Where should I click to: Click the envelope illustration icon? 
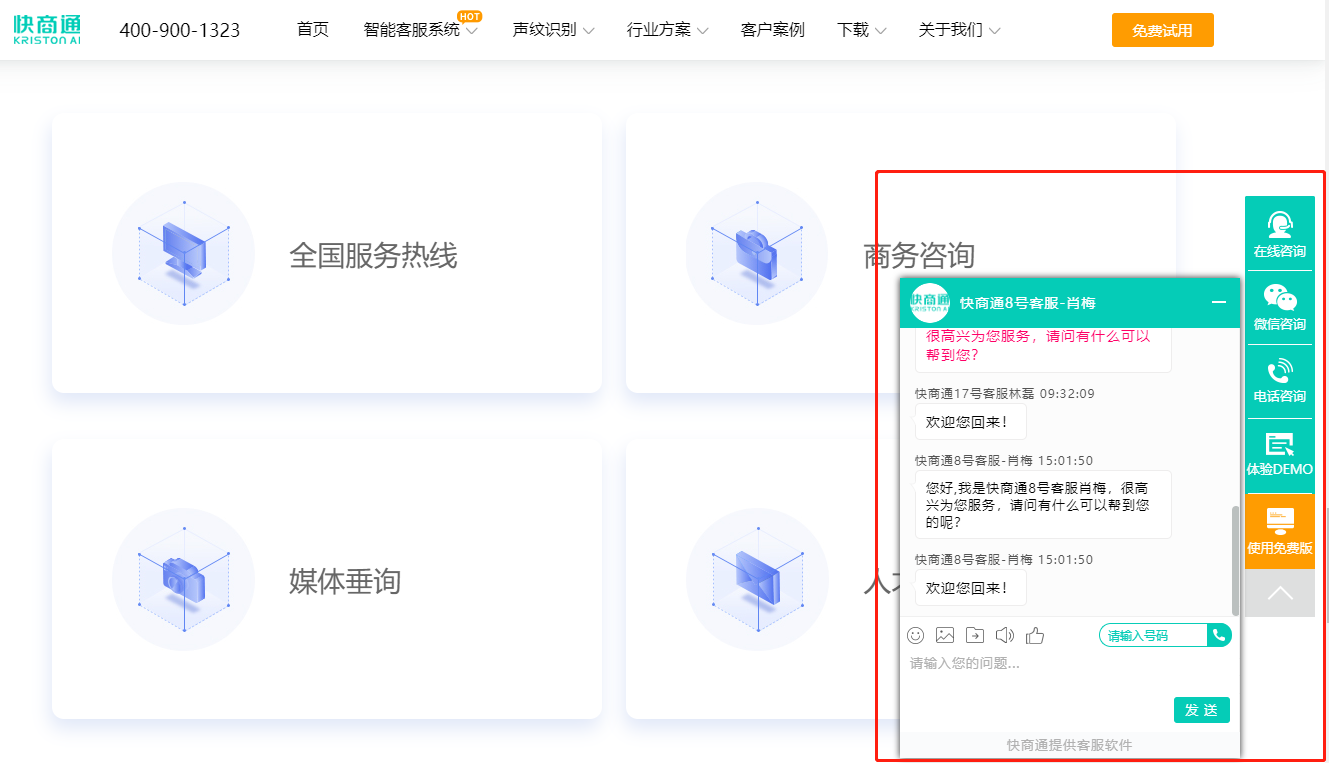757,579
